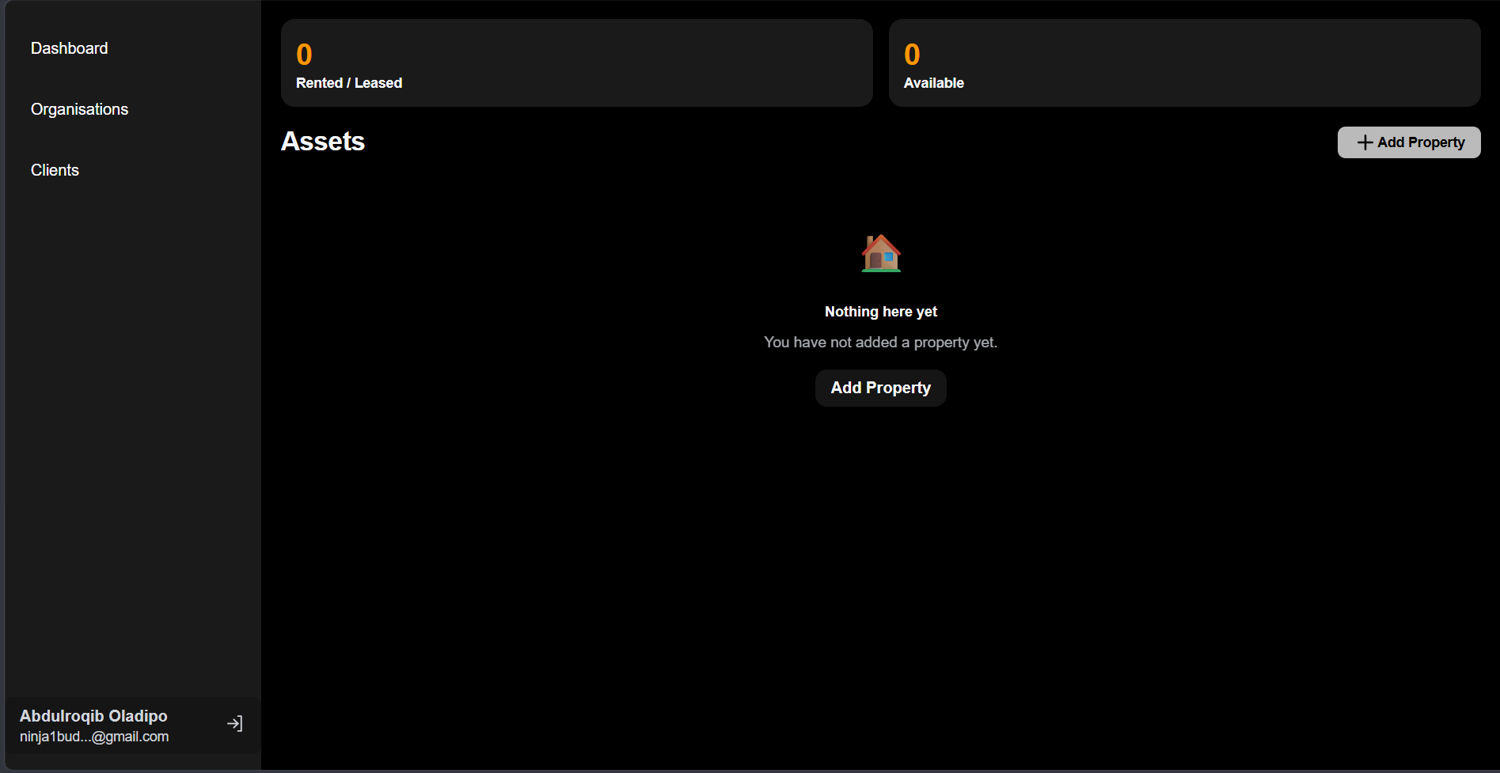
Task: Click the centered Add Property button
Action: (881, 388)
